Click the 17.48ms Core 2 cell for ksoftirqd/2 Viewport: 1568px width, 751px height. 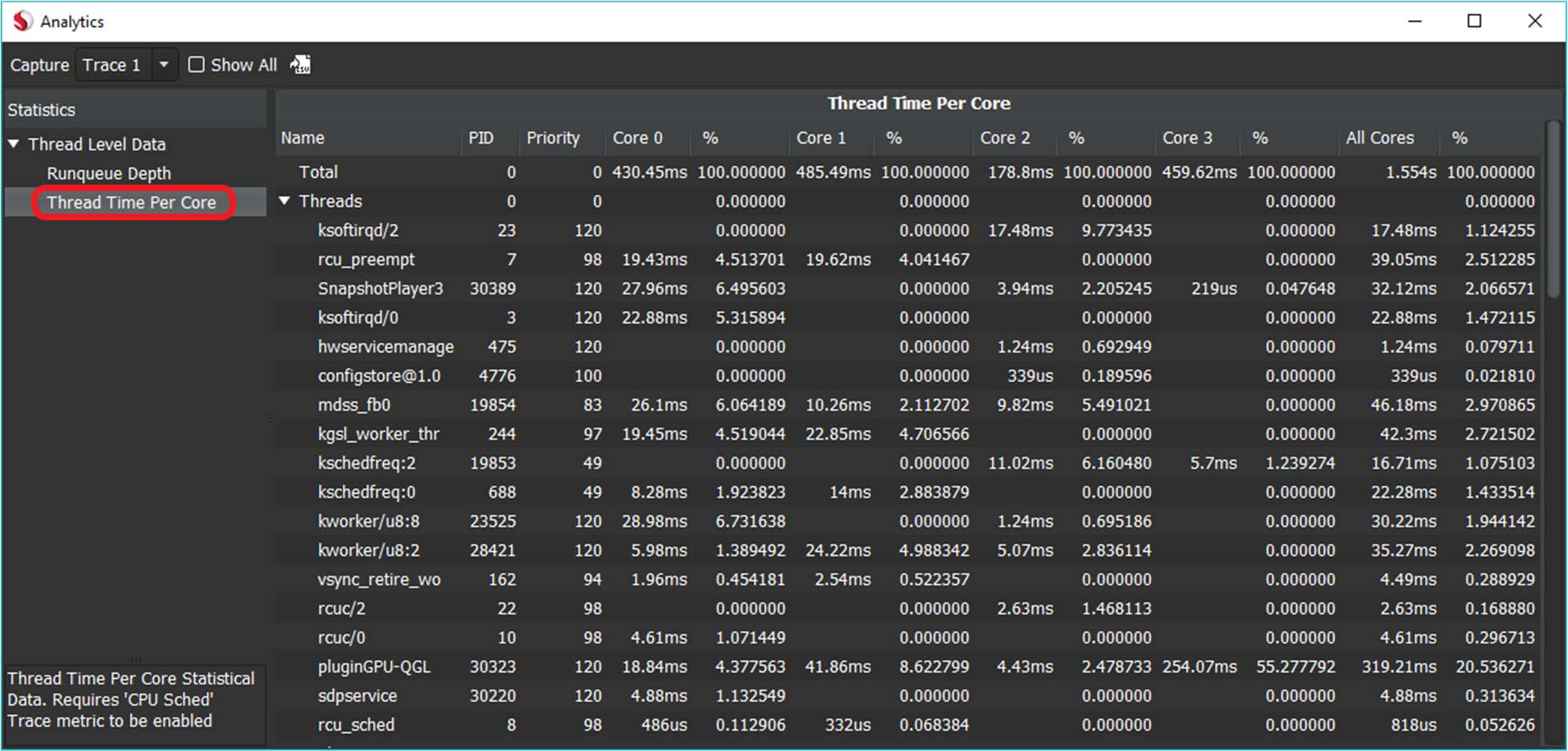[x=1020, y=230]
